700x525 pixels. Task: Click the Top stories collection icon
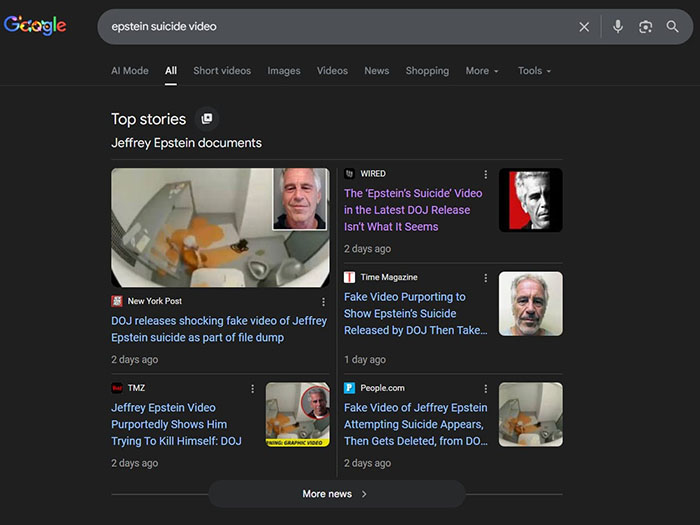pyautogui.click(x=207, y=119)
